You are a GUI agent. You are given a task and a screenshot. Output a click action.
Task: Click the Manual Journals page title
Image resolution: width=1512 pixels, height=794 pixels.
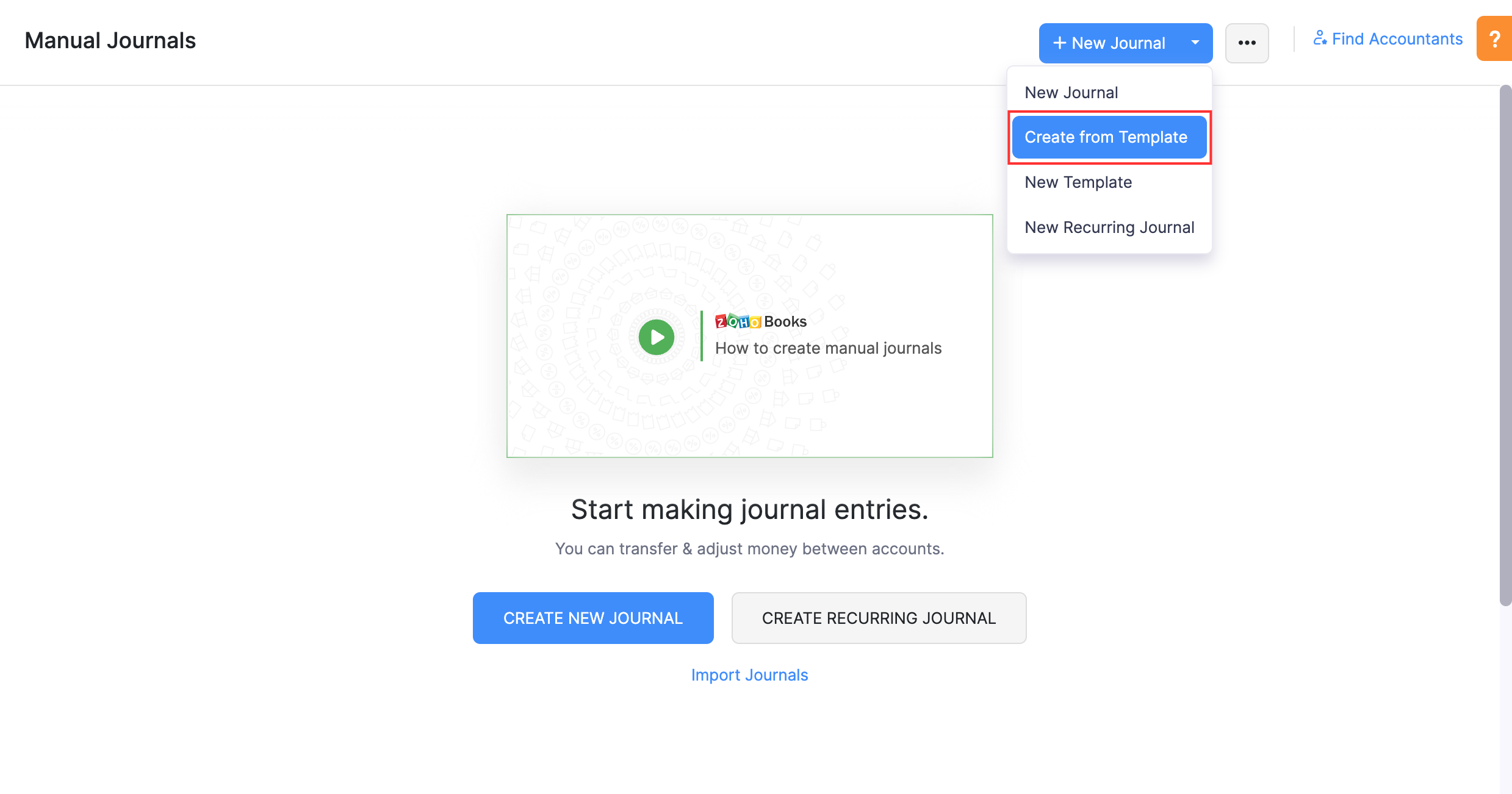(x=110, y=40)
